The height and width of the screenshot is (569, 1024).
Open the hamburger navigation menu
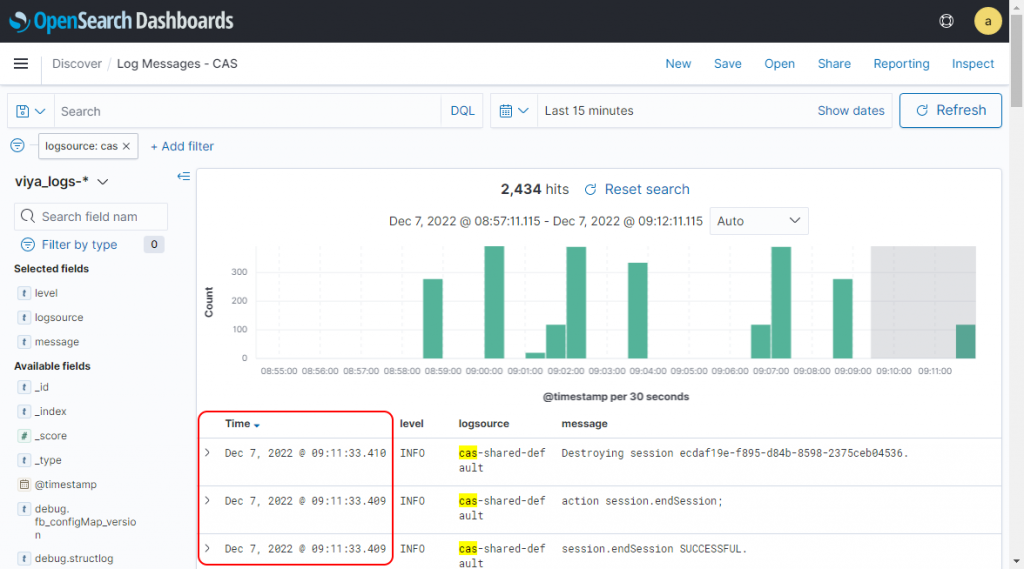pyautogui.click(x=21, y=64)
